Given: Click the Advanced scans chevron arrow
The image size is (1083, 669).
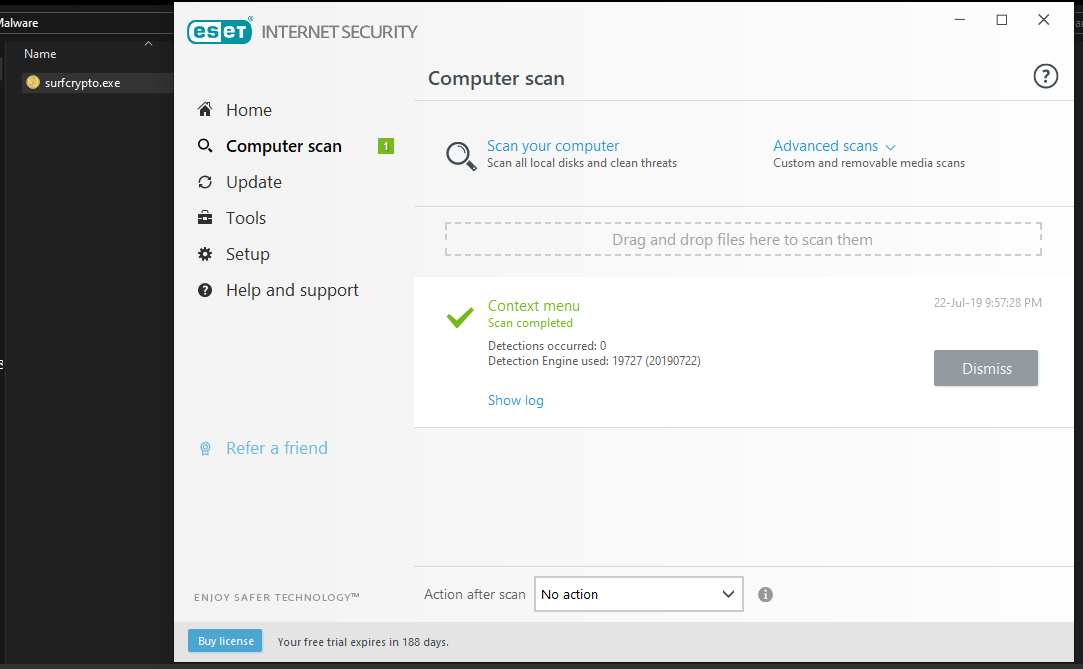Looking at the screenshot, I should point(890,147).
